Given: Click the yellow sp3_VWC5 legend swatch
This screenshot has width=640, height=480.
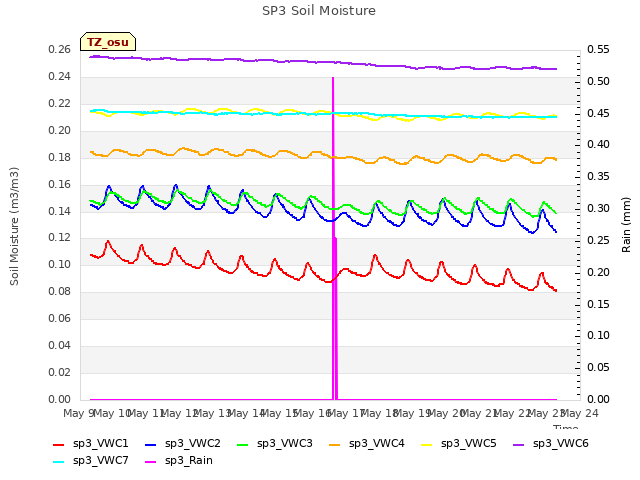Looking at the screenshot, I should pos(427,444).
